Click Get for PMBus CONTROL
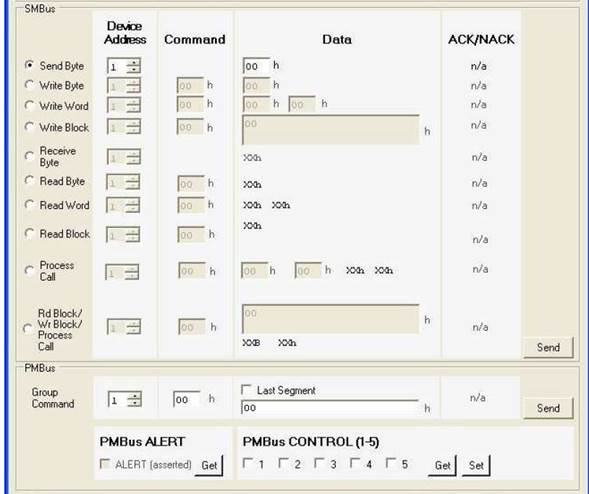Viewport: 589px width, 494px height. [442, 465]
